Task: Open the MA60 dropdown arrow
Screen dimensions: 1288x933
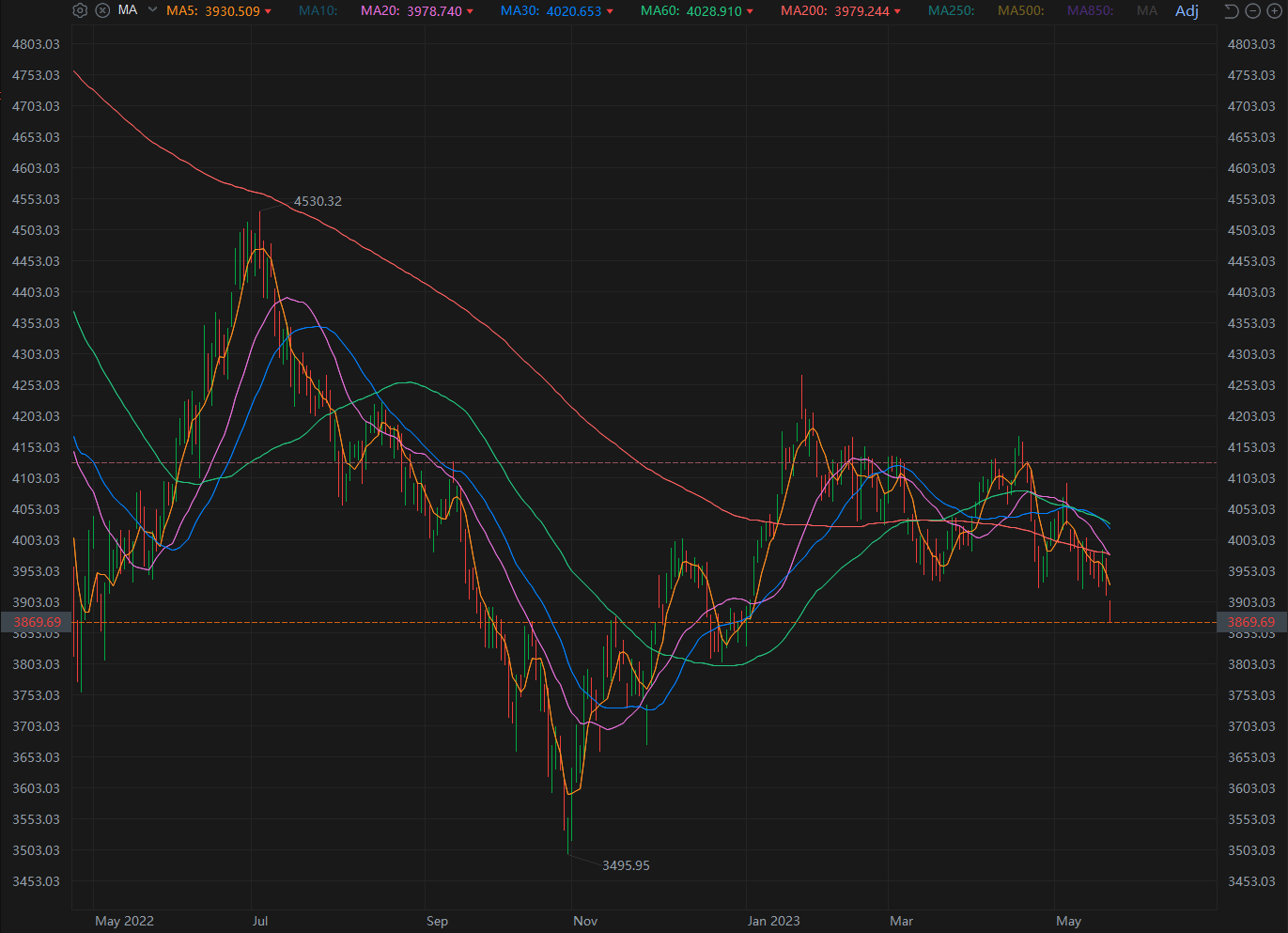Action: coord(750,11)
